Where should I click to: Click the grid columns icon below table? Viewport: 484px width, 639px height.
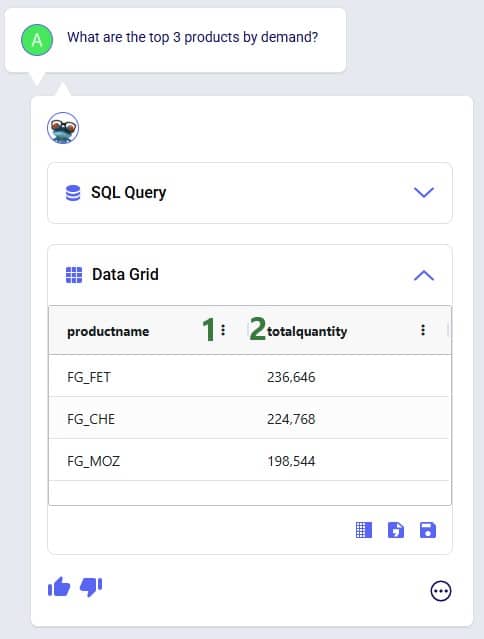tap(364, 530)
